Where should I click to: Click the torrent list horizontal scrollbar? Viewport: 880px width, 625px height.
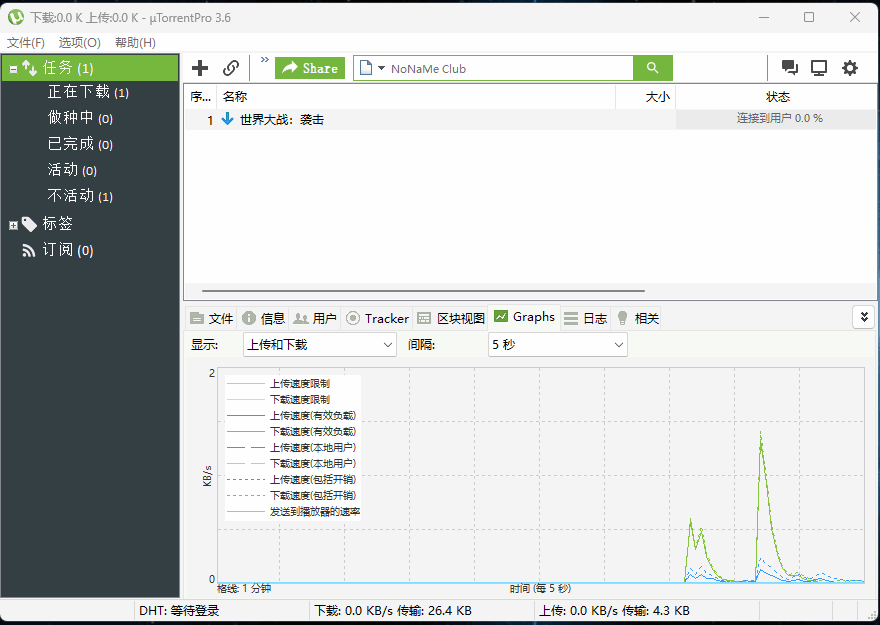click(x=423, y=291)
